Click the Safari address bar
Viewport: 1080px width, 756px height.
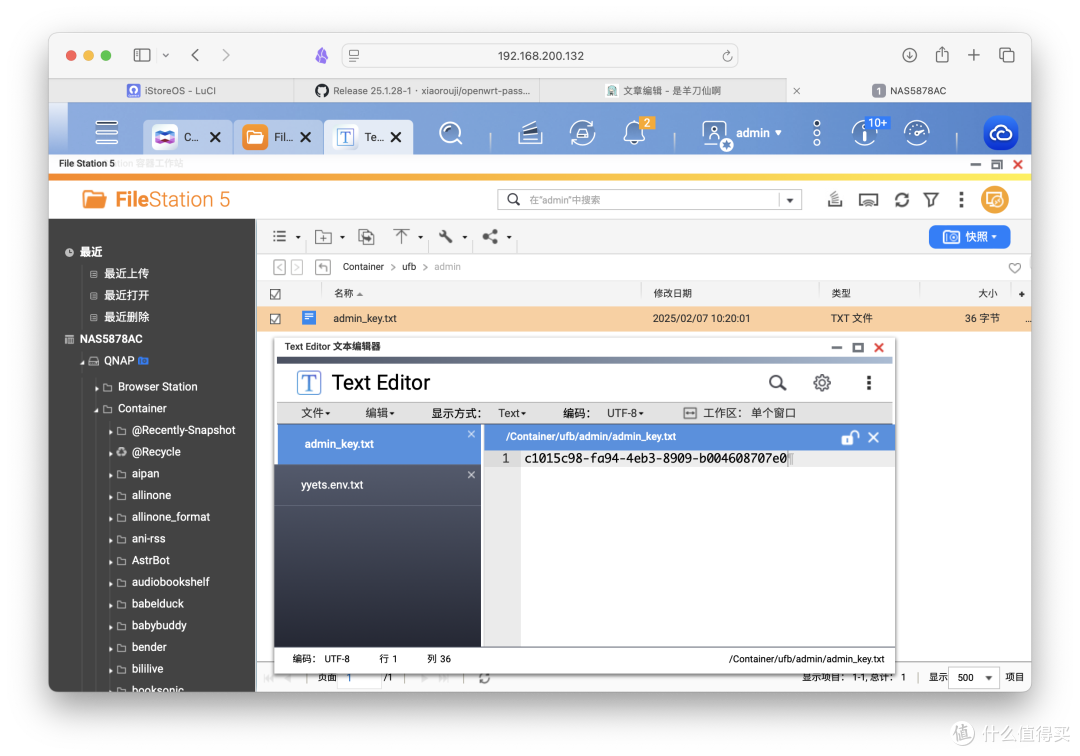[540, 56]
